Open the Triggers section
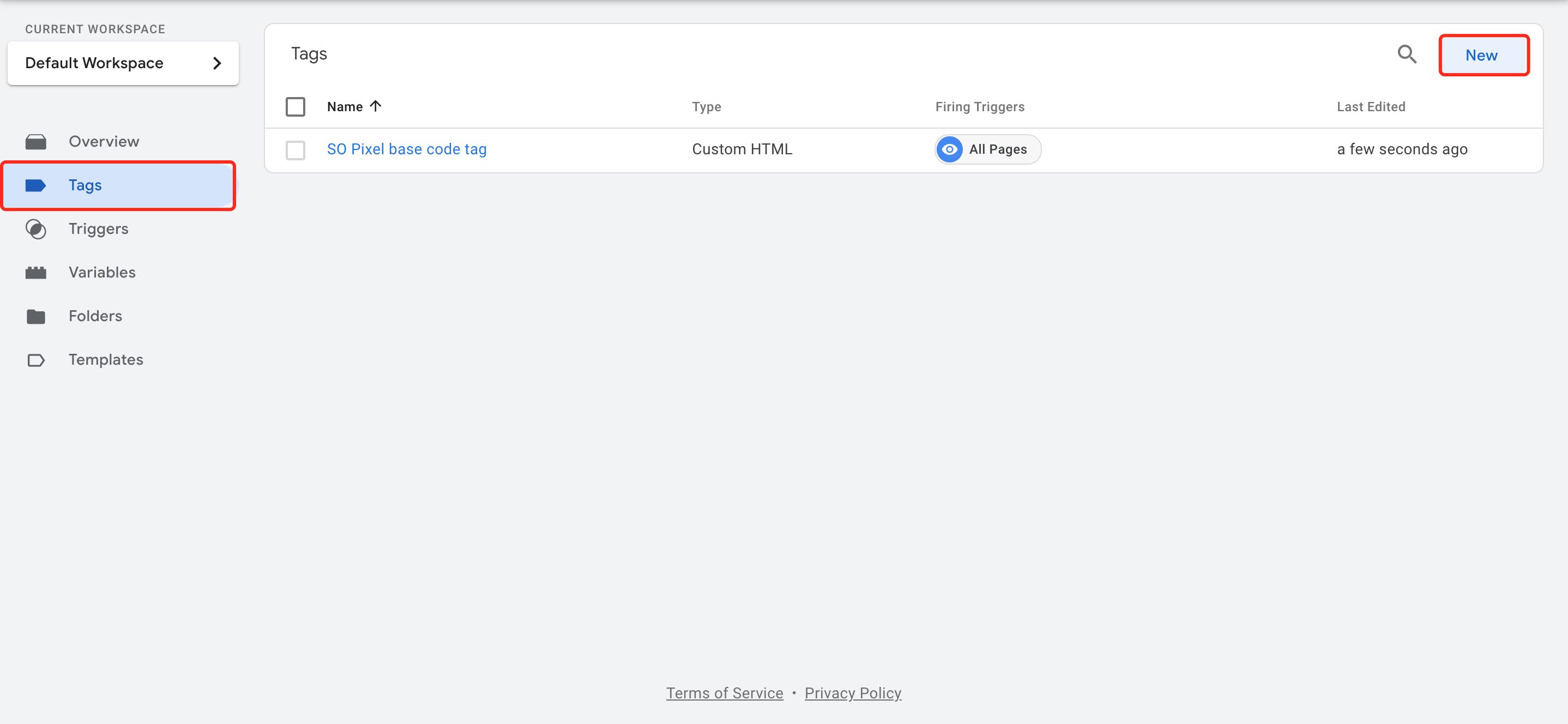The height and width of the screenshot is (724, 1568). [x=99, y=229]
